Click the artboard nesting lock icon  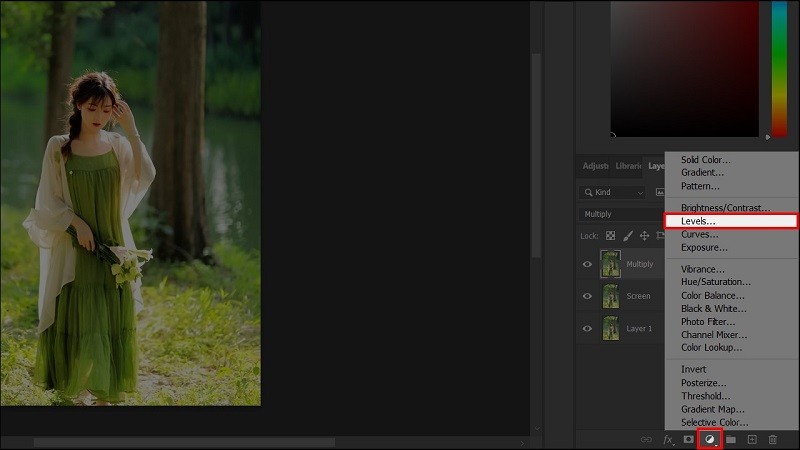click(660, 236)
